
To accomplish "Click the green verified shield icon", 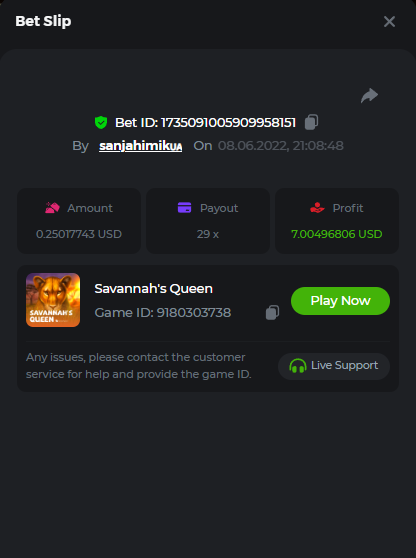I will (x=101, y=122).
